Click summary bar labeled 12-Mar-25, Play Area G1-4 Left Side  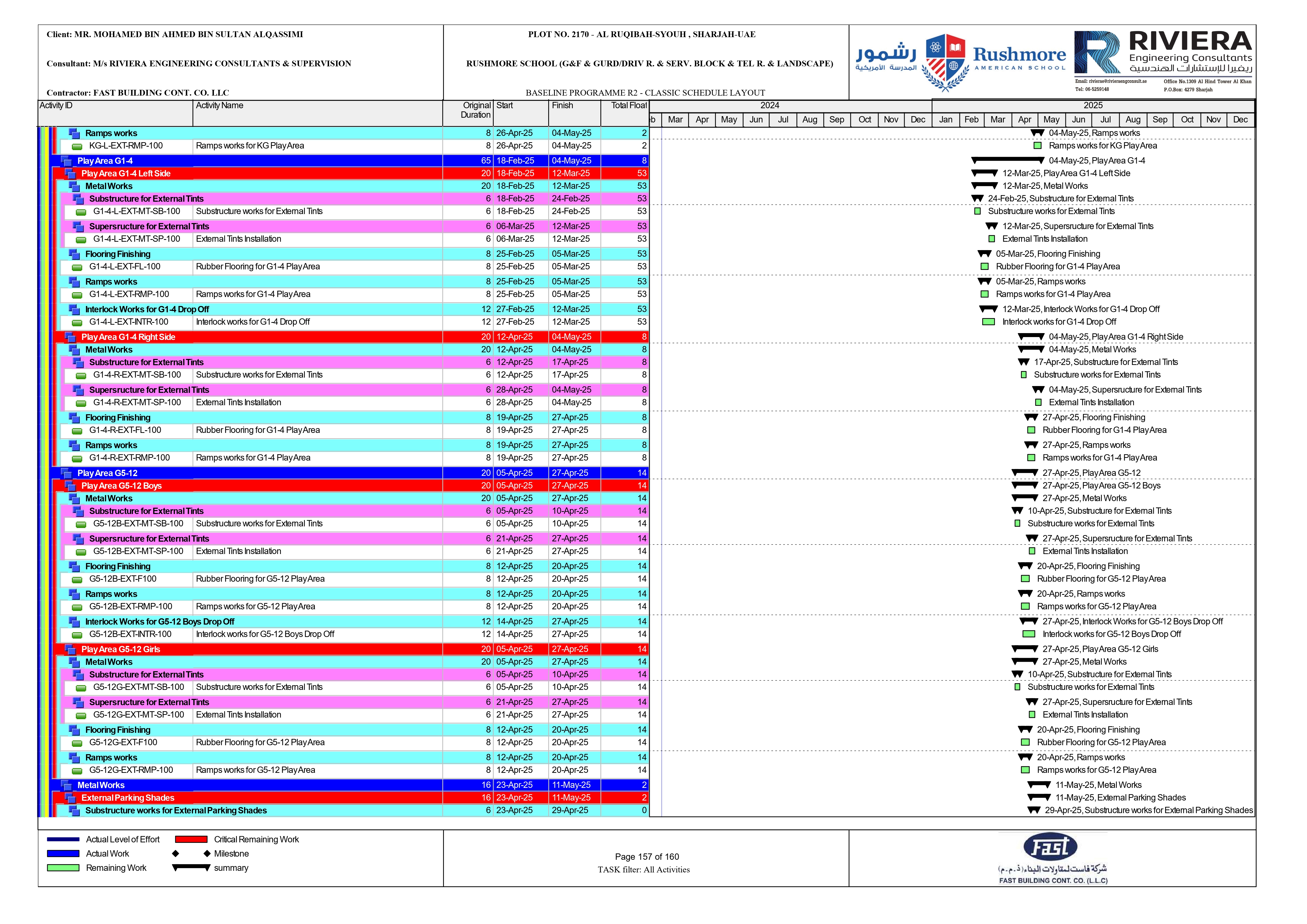click(984, 174)
